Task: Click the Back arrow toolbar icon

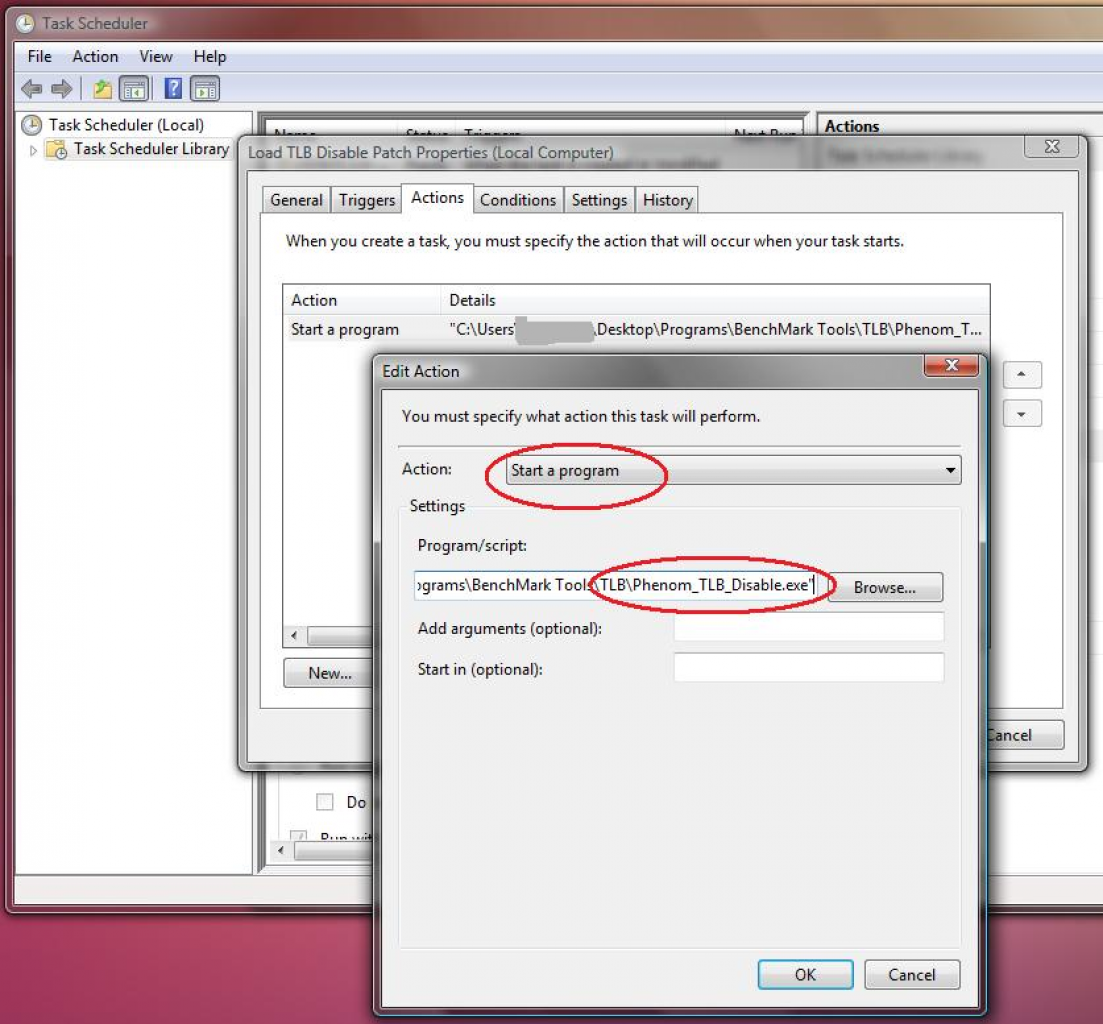Action: 31,89
